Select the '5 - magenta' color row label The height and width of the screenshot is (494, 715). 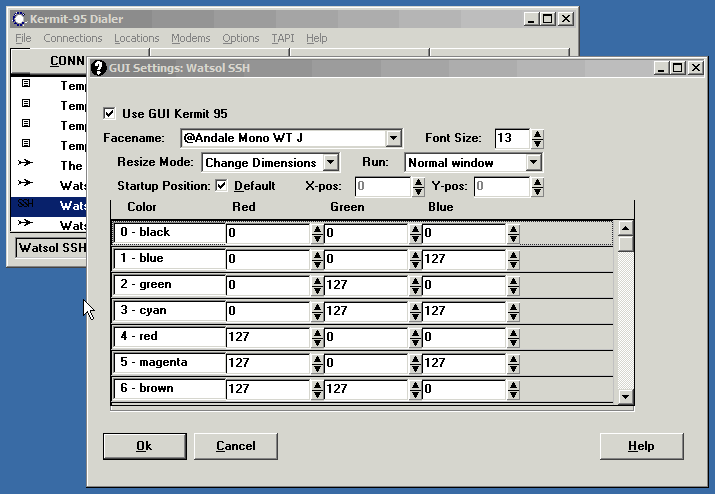(169, 363)
